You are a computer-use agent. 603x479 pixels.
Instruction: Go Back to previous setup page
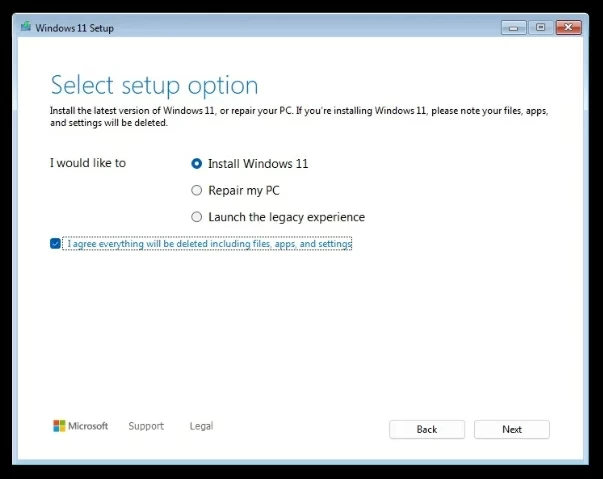(x=427, y=429)
